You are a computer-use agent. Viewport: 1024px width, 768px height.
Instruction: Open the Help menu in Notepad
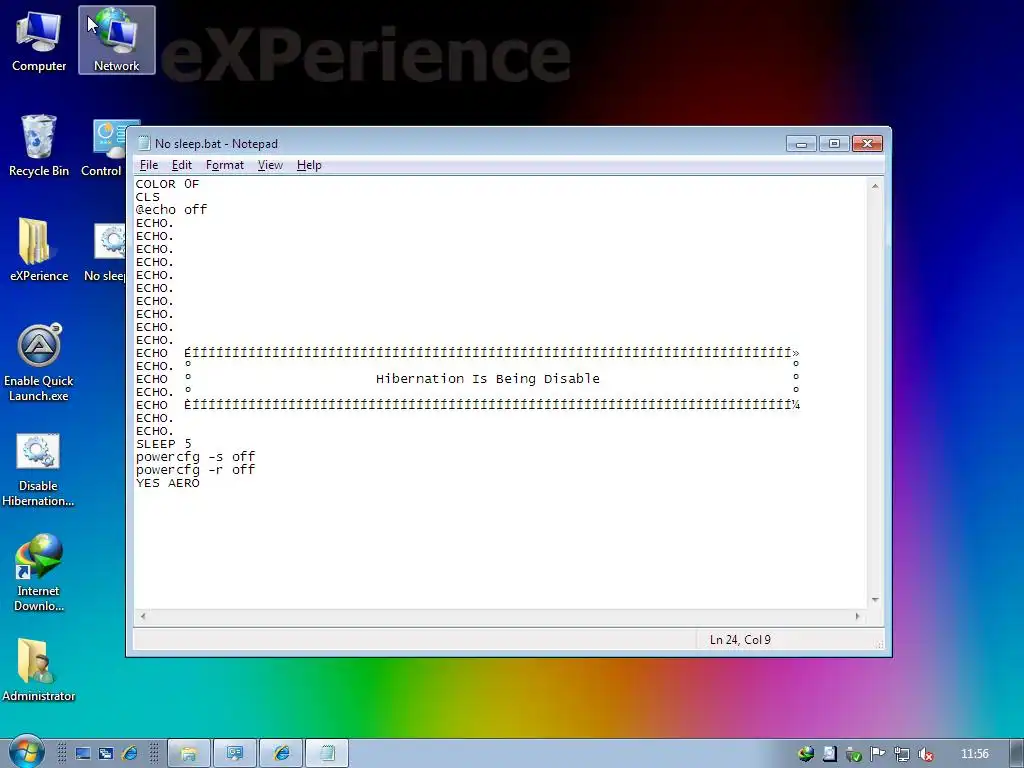click(309, 165)
